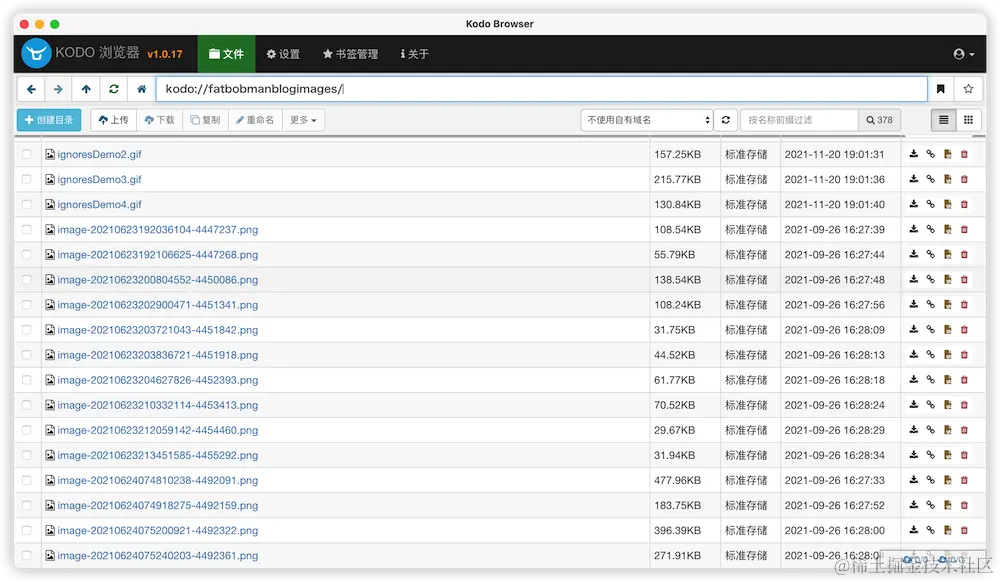Tick checkbox for image-20210623192036104-4447237.png
This screenshot has width=1000, height=582.
[x=26, y=229]
